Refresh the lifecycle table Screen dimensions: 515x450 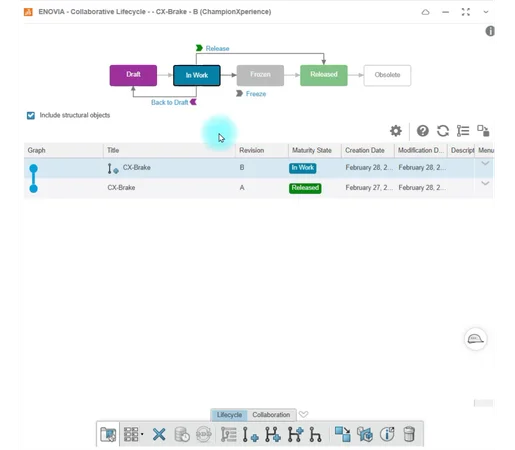pyautogui.click(x=443, y=131)
